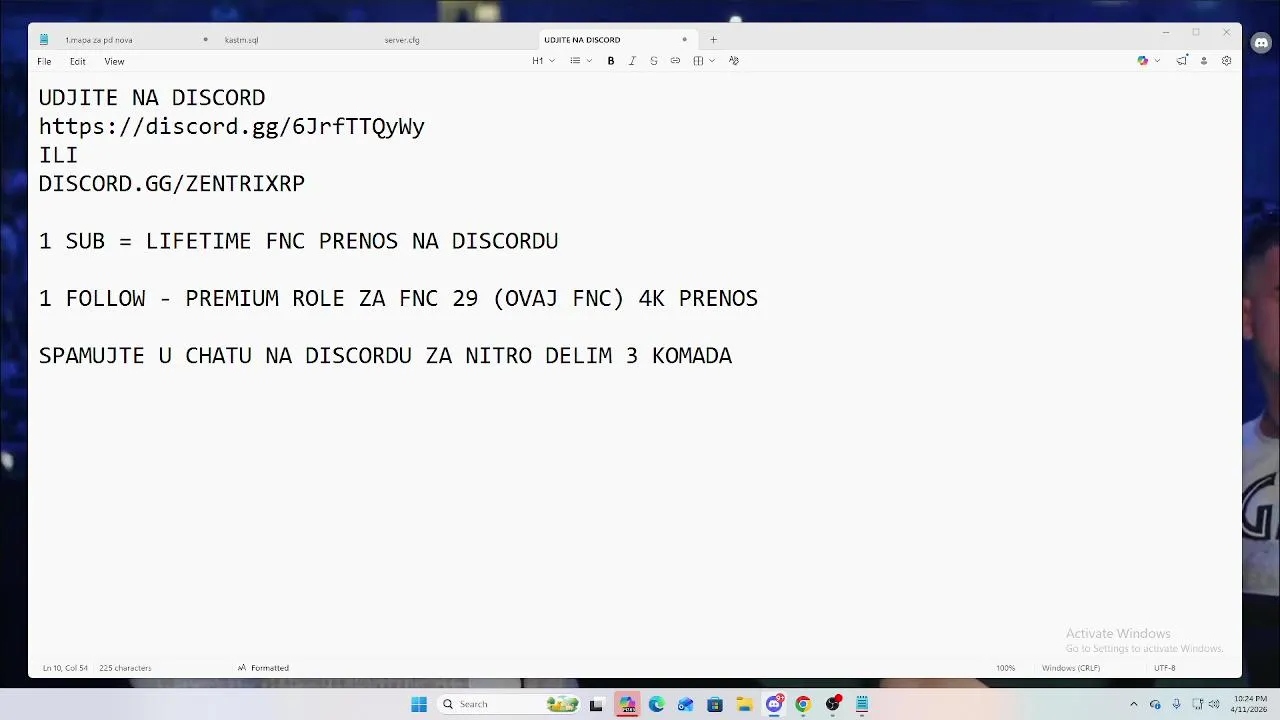
Task: Open OBS Studio from the taskbar
Action: click(833, 704)
